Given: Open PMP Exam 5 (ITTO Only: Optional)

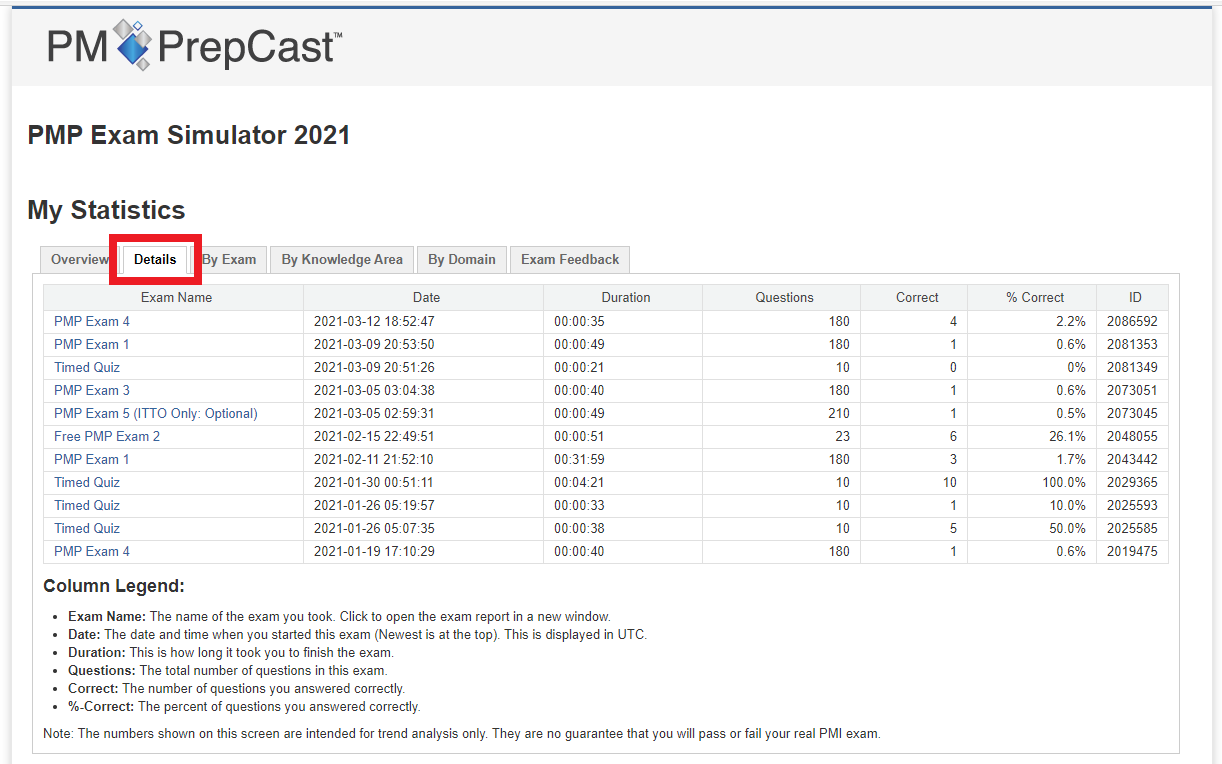Looking at the screenshot, I should pyautogui.click(x=156, y=414).
